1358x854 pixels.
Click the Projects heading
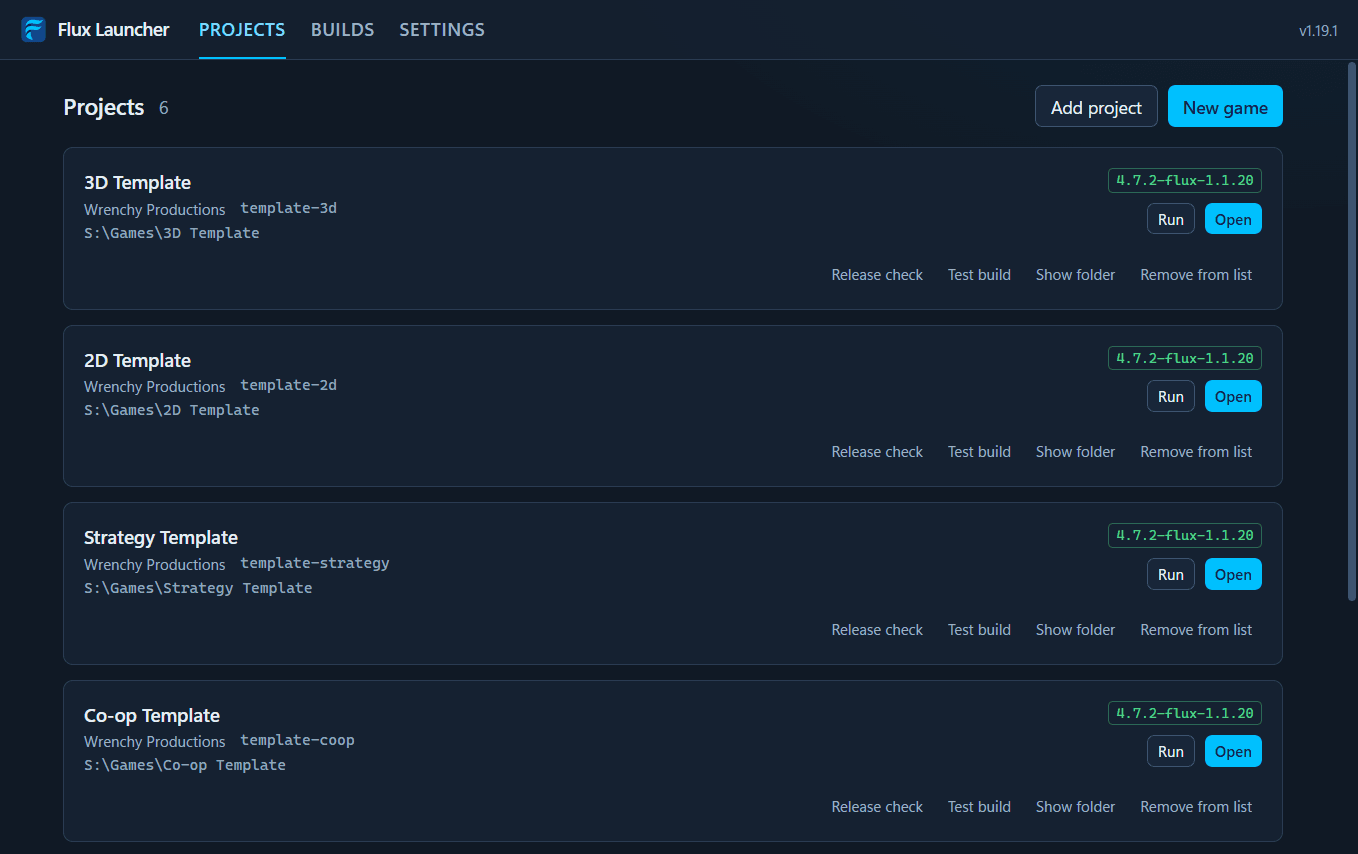[x=104, y=107]
